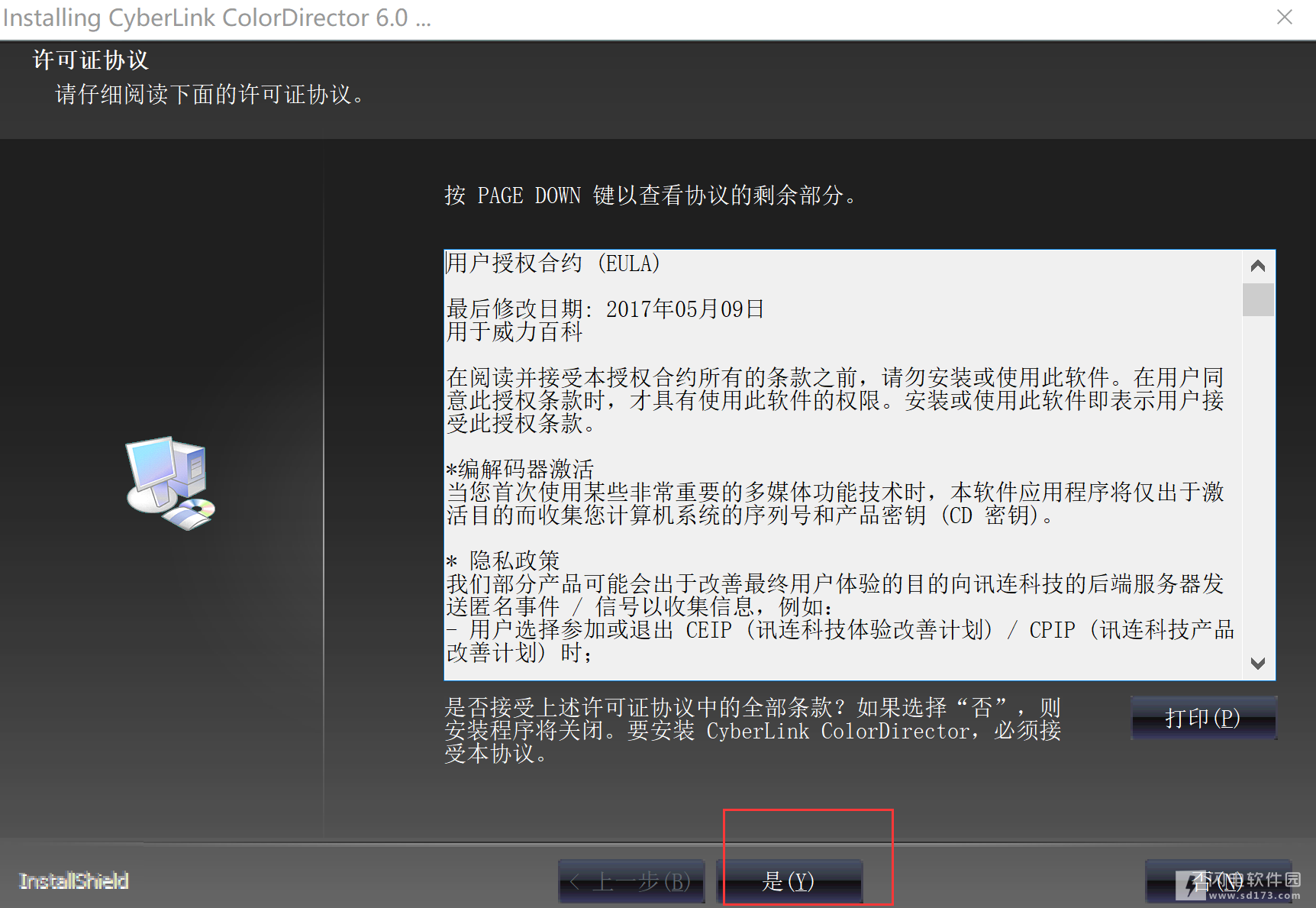Close the installer window
Image resolution: width=1316 pixels, height=908 pixels.
point(1285,18)
